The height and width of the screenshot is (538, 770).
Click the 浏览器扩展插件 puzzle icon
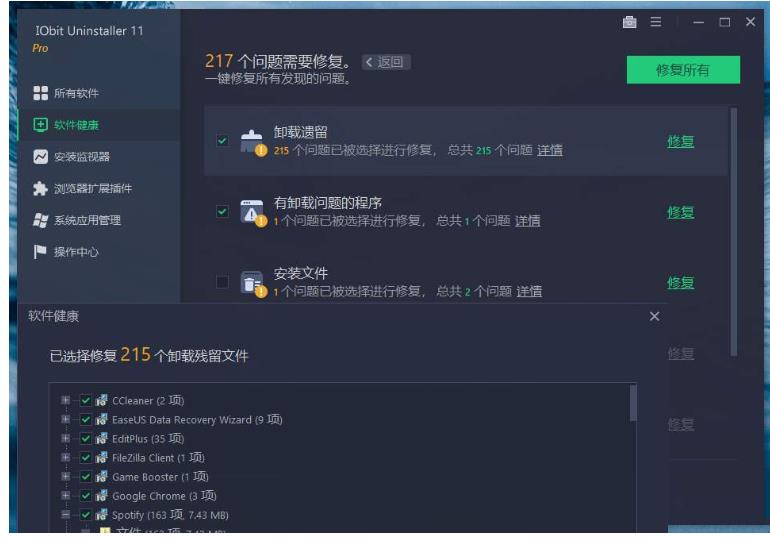point(40,189)
